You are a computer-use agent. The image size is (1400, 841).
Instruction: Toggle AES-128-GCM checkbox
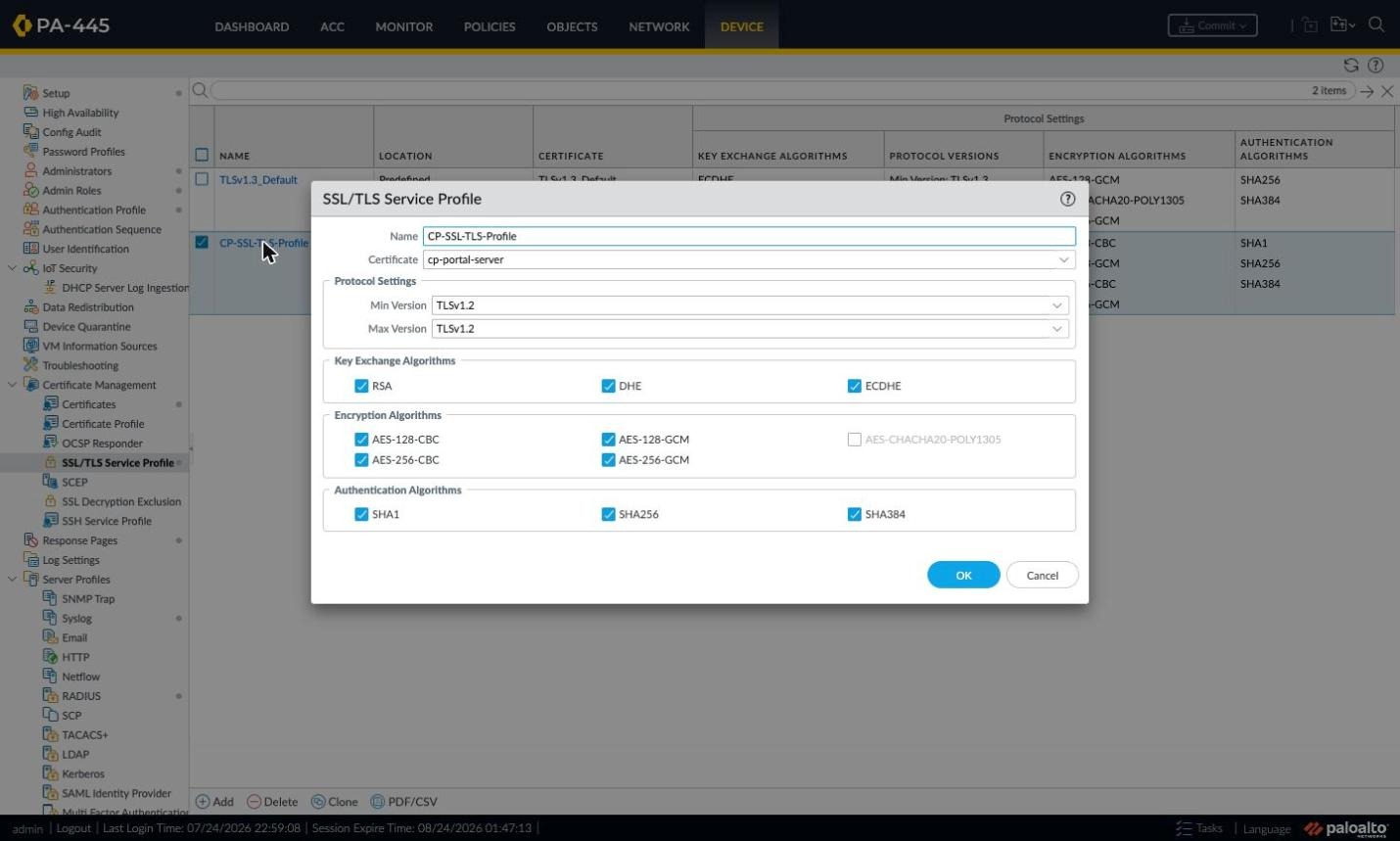pos(608,440)
